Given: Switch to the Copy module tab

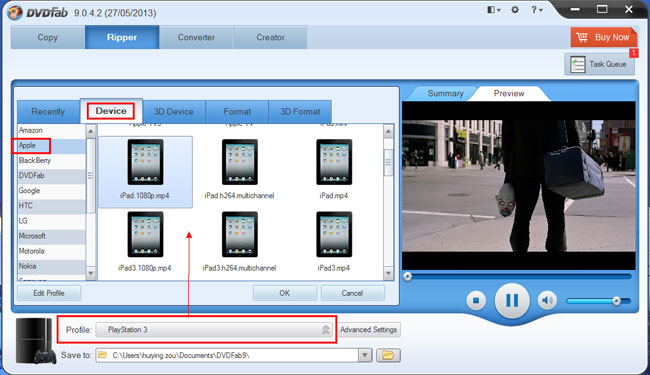Looking at the screenshot, I should point(48,37).
